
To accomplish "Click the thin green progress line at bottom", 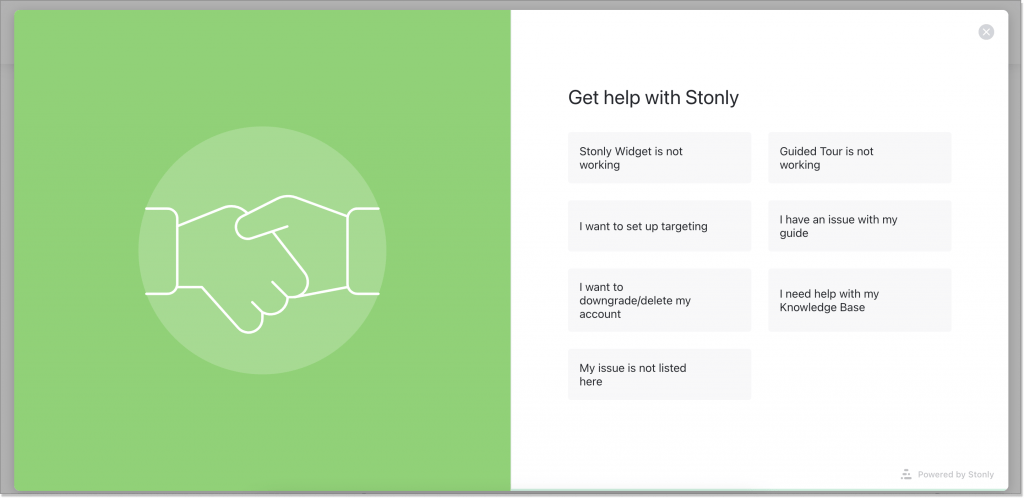I will coord(759,490).
